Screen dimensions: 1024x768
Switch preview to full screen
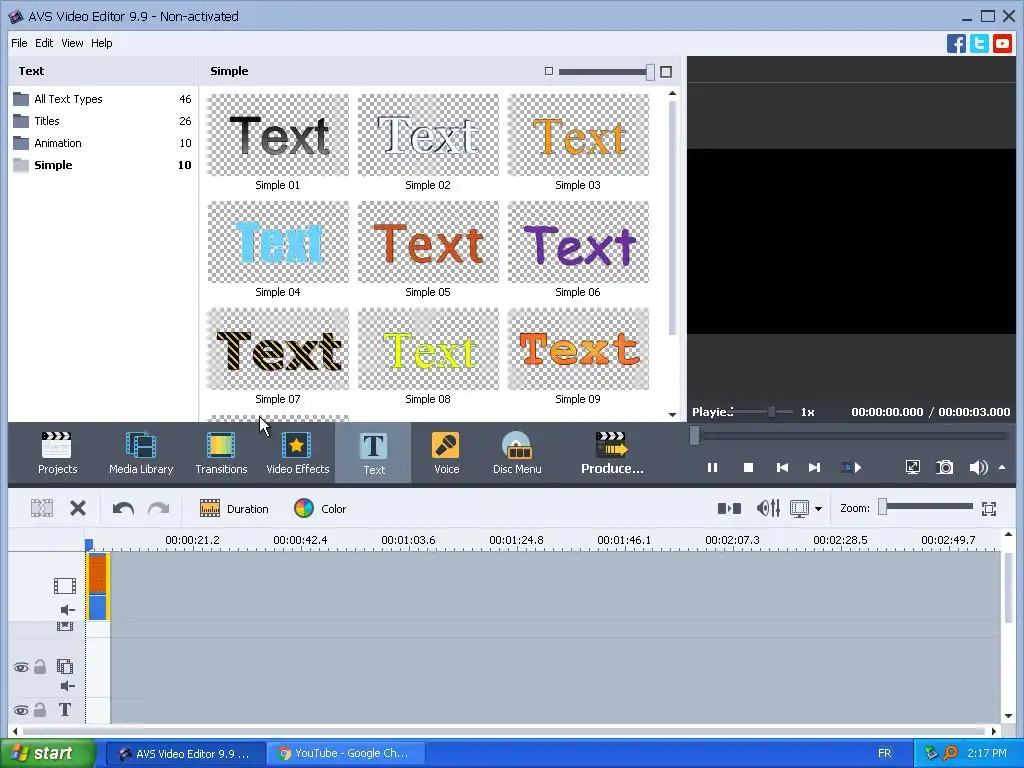pyautogui.click(x=912, y=467)
